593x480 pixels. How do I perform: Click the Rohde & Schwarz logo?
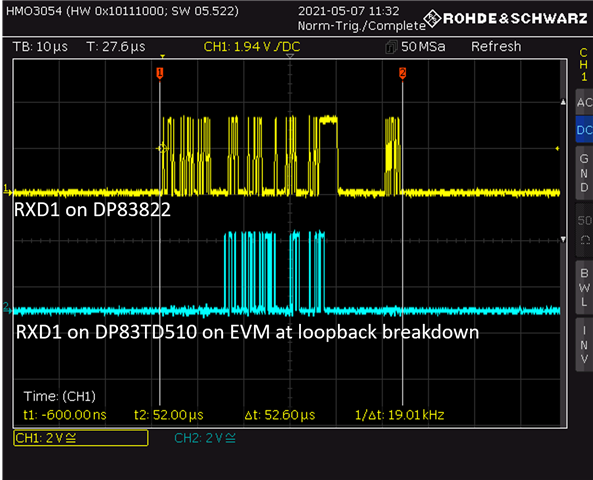505,18
